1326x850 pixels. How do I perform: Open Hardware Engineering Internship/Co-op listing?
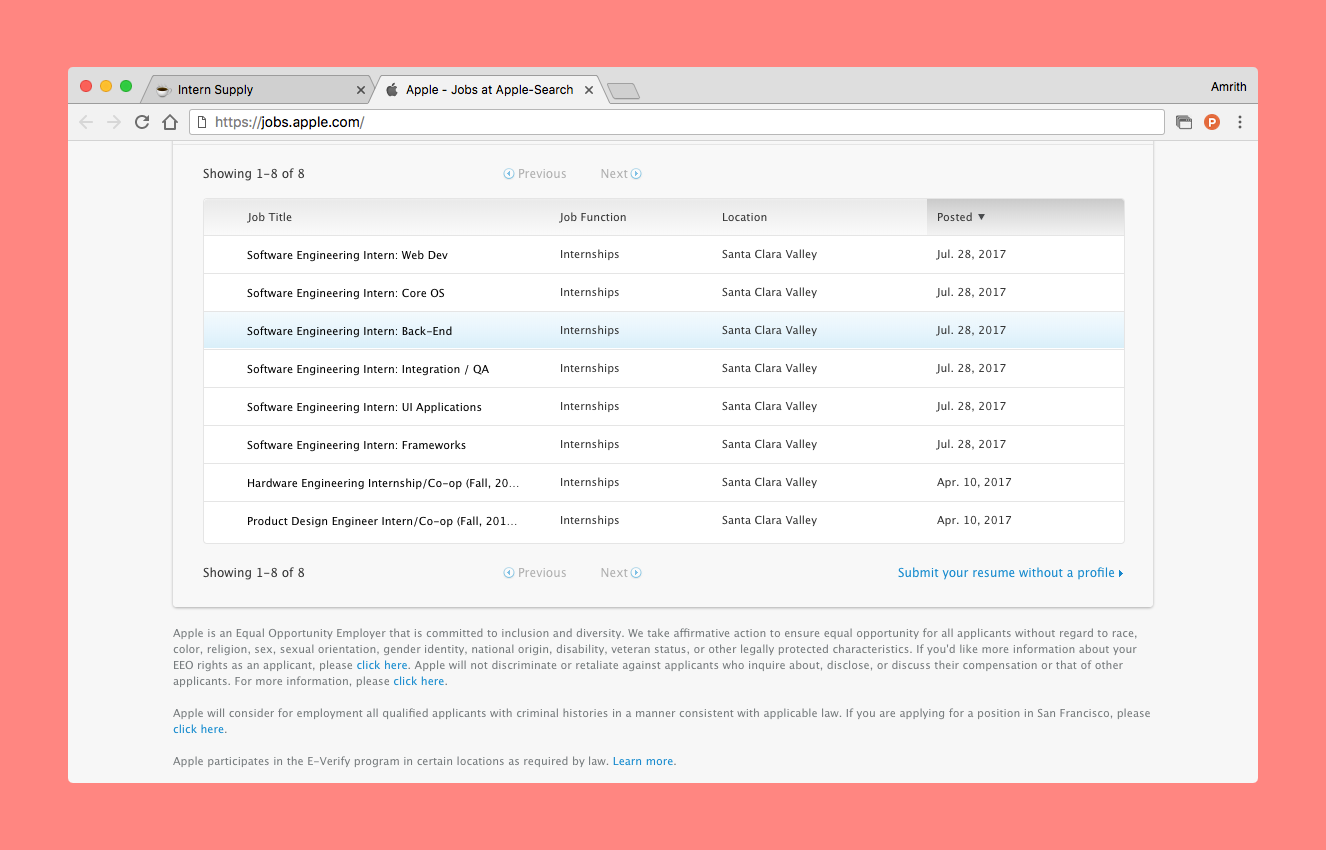(383, 483)
